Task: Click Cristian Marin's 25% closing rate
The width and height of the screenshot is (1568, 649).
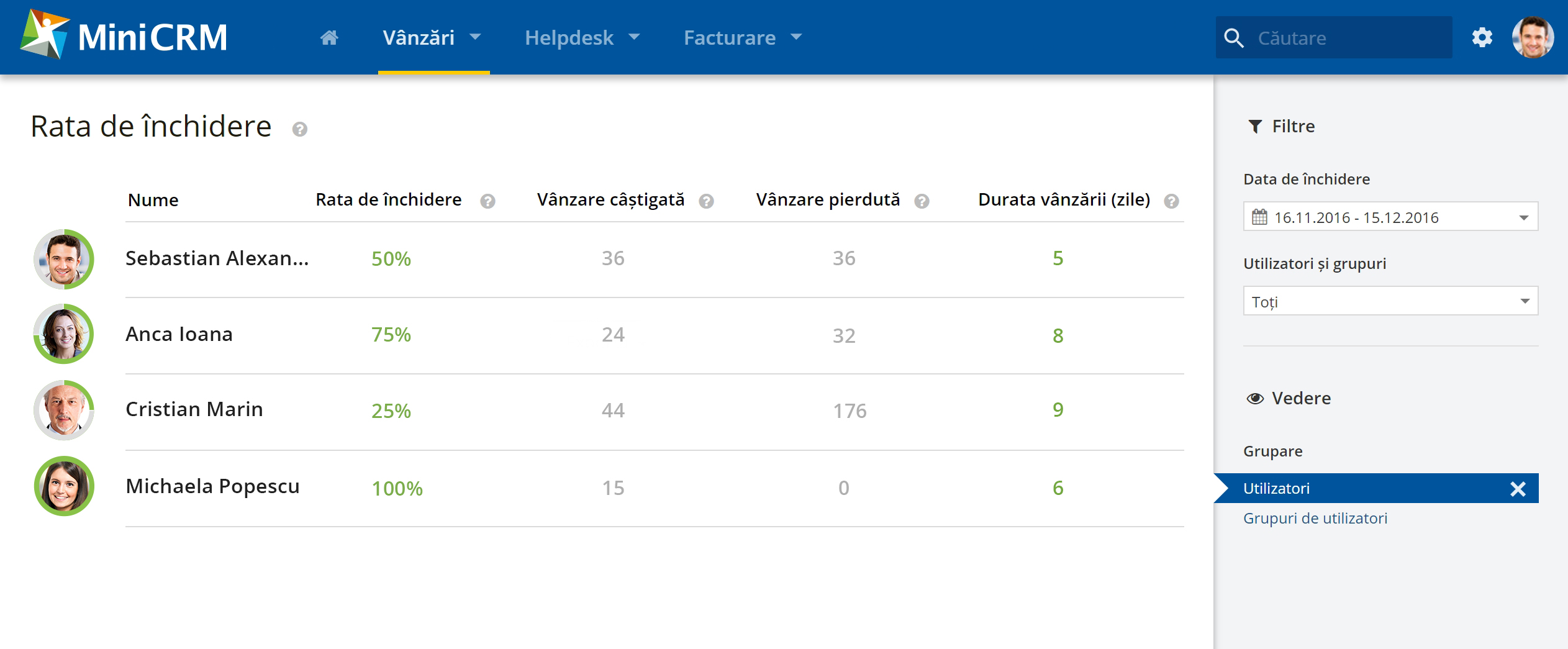Action: (391, 411)
